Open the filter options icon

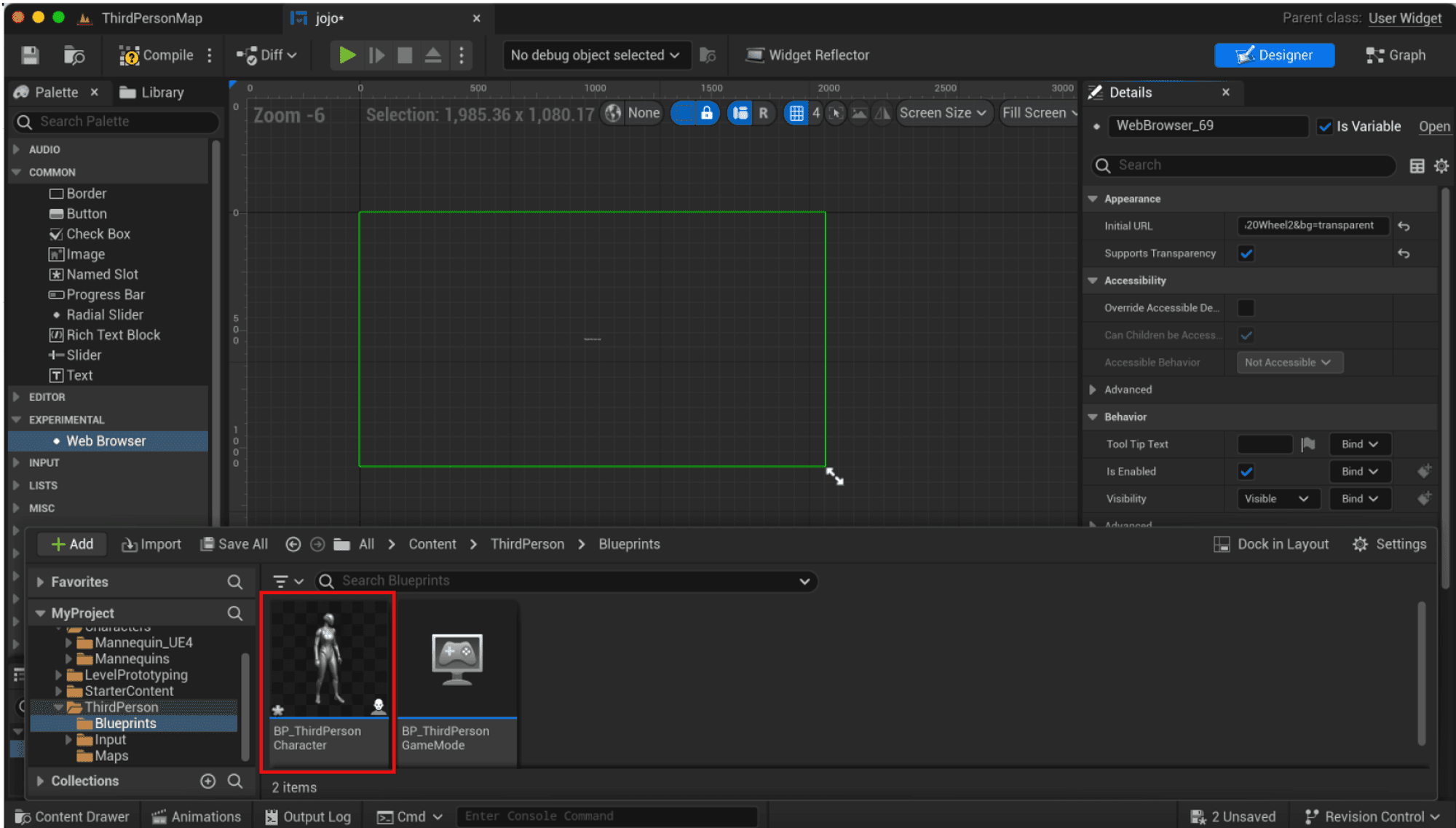(x=288, y=582)
